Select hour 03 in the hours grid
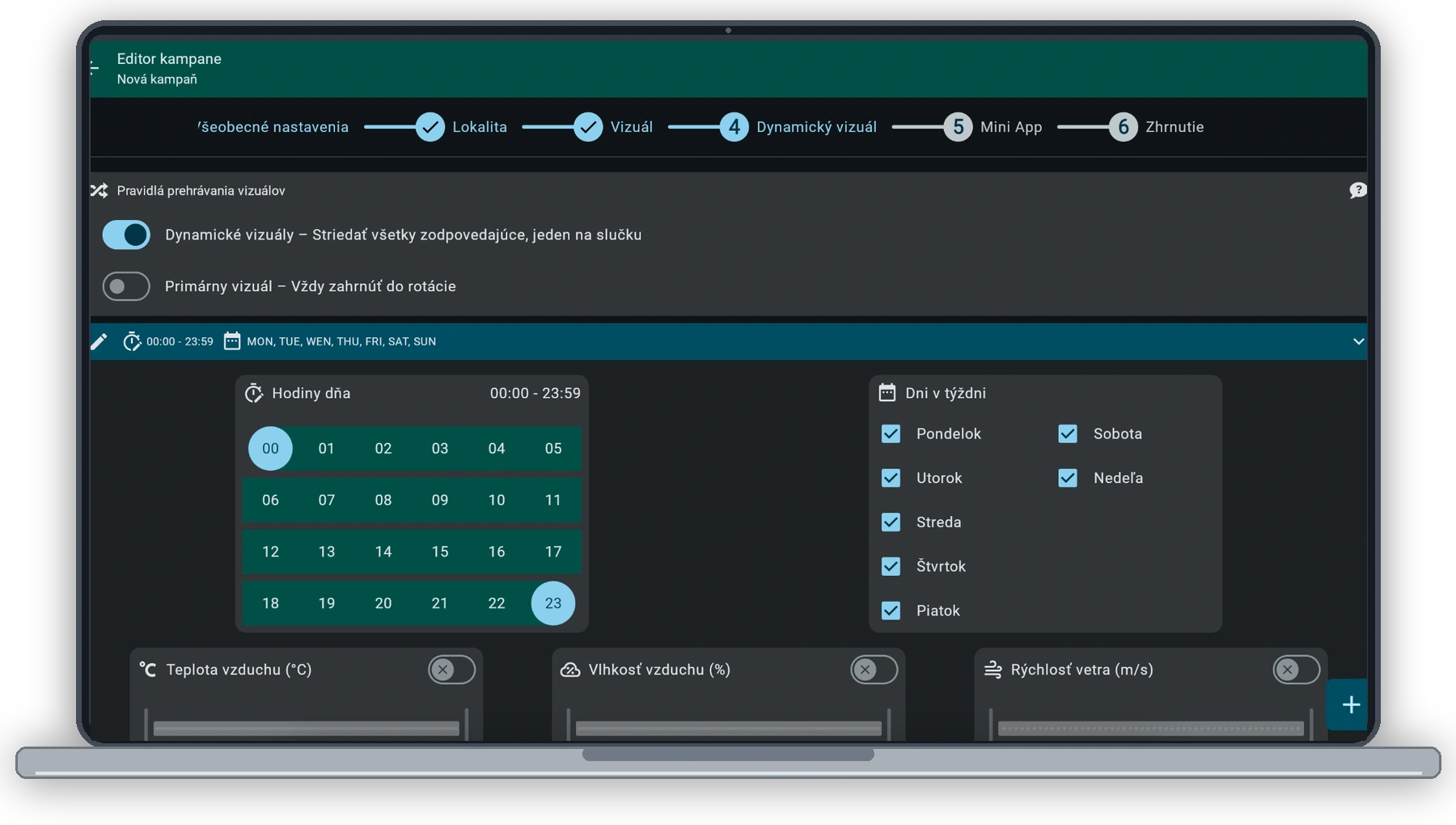 click(x=440, y=448)
